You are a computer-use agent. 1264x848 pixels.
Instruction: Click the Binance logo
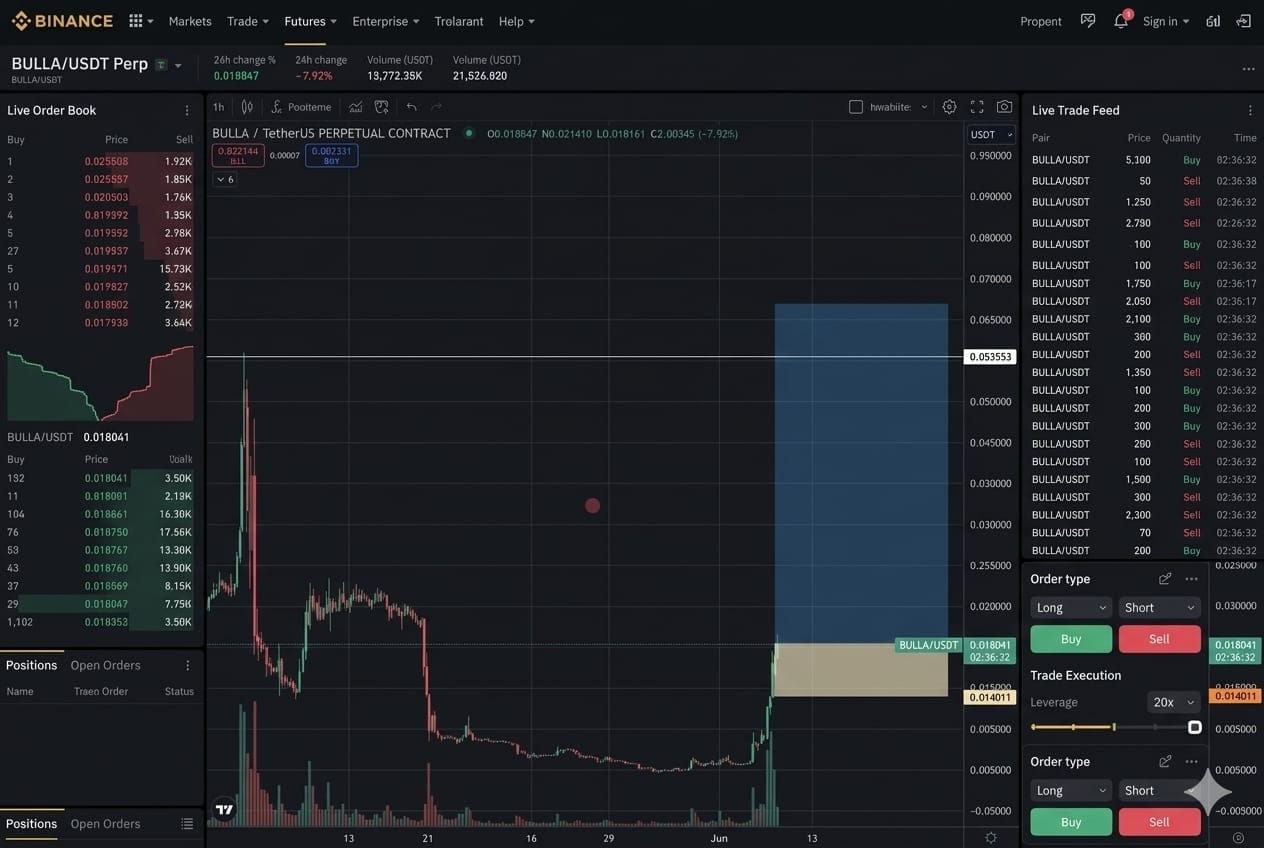pos(62,21)
